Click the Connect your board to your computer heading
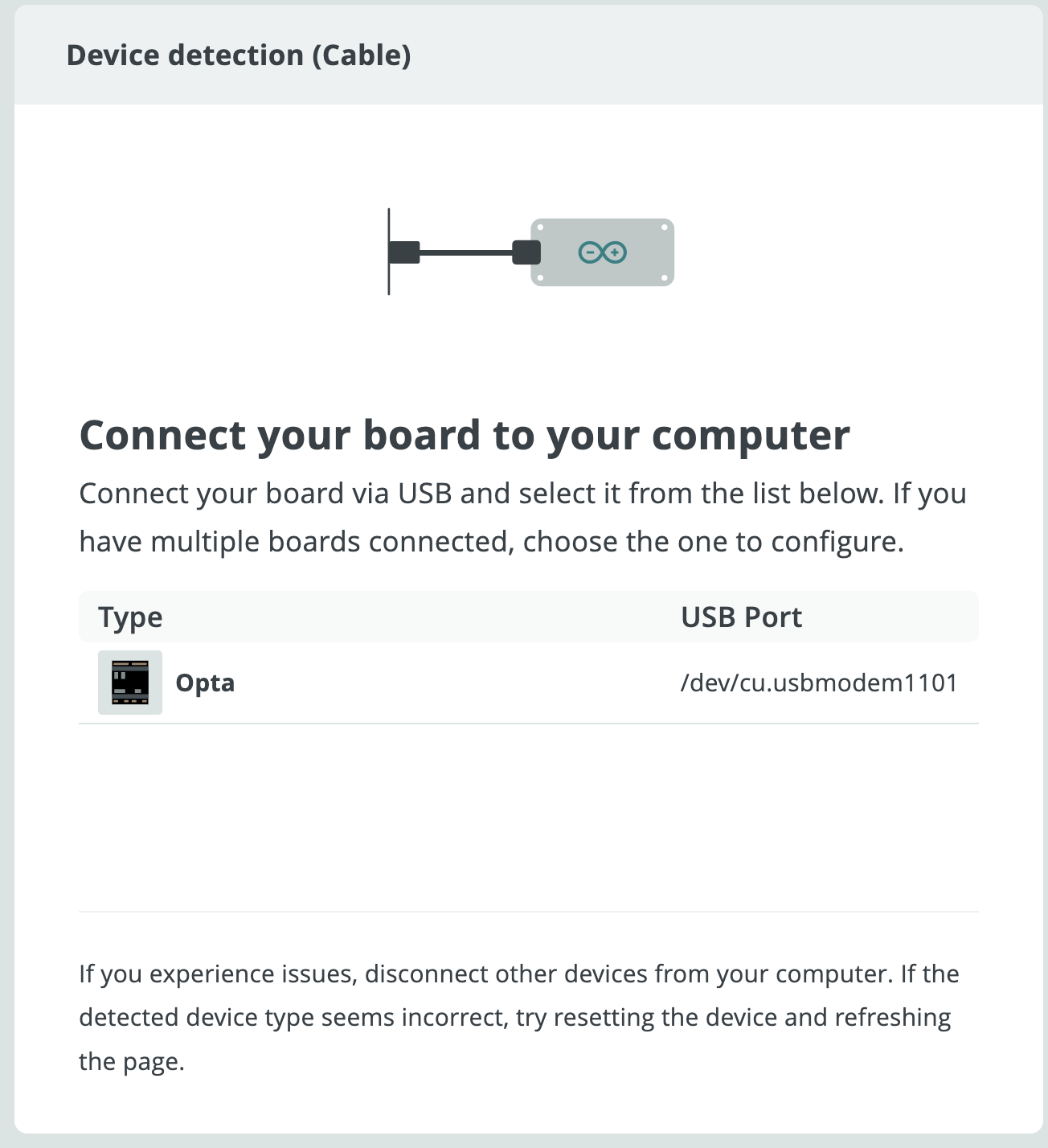The image size is (1048, 1148). 465,435
